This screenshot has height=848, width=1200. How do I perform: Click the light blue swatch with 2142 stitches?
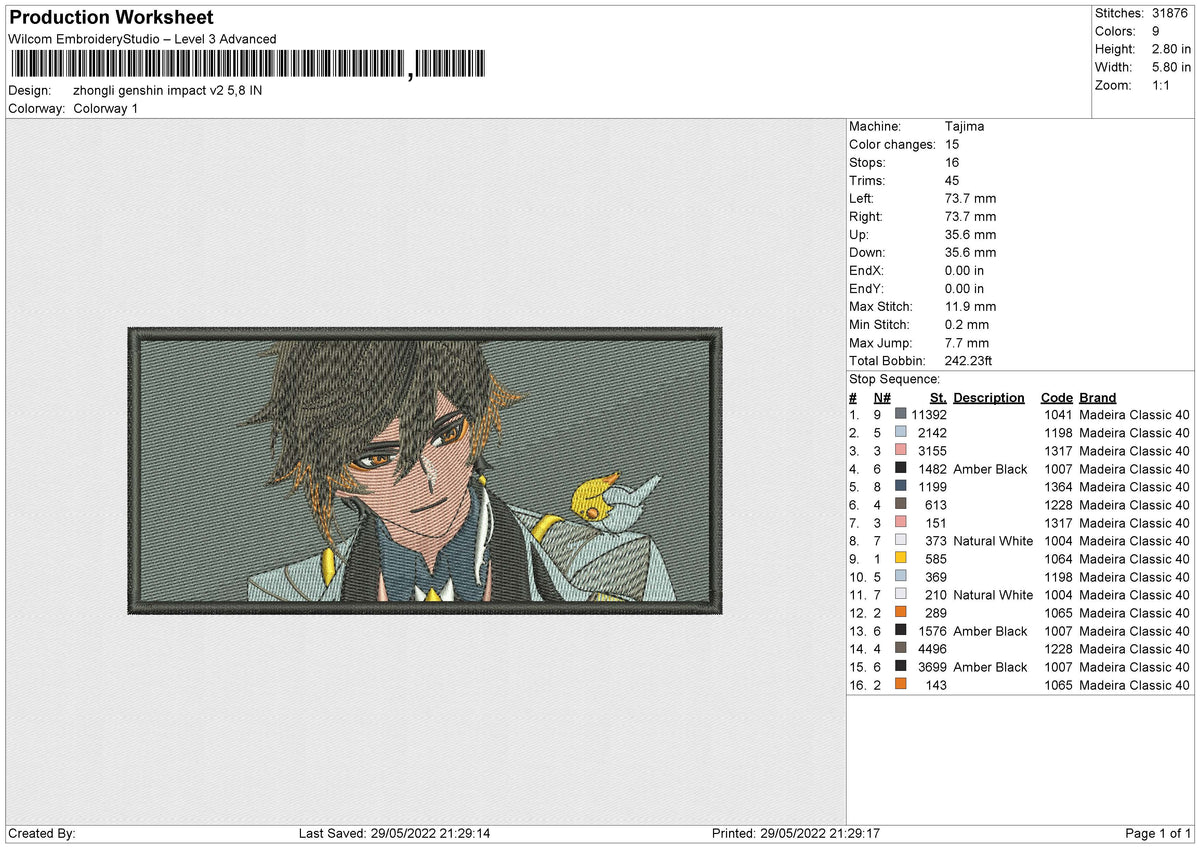[901, 433]
